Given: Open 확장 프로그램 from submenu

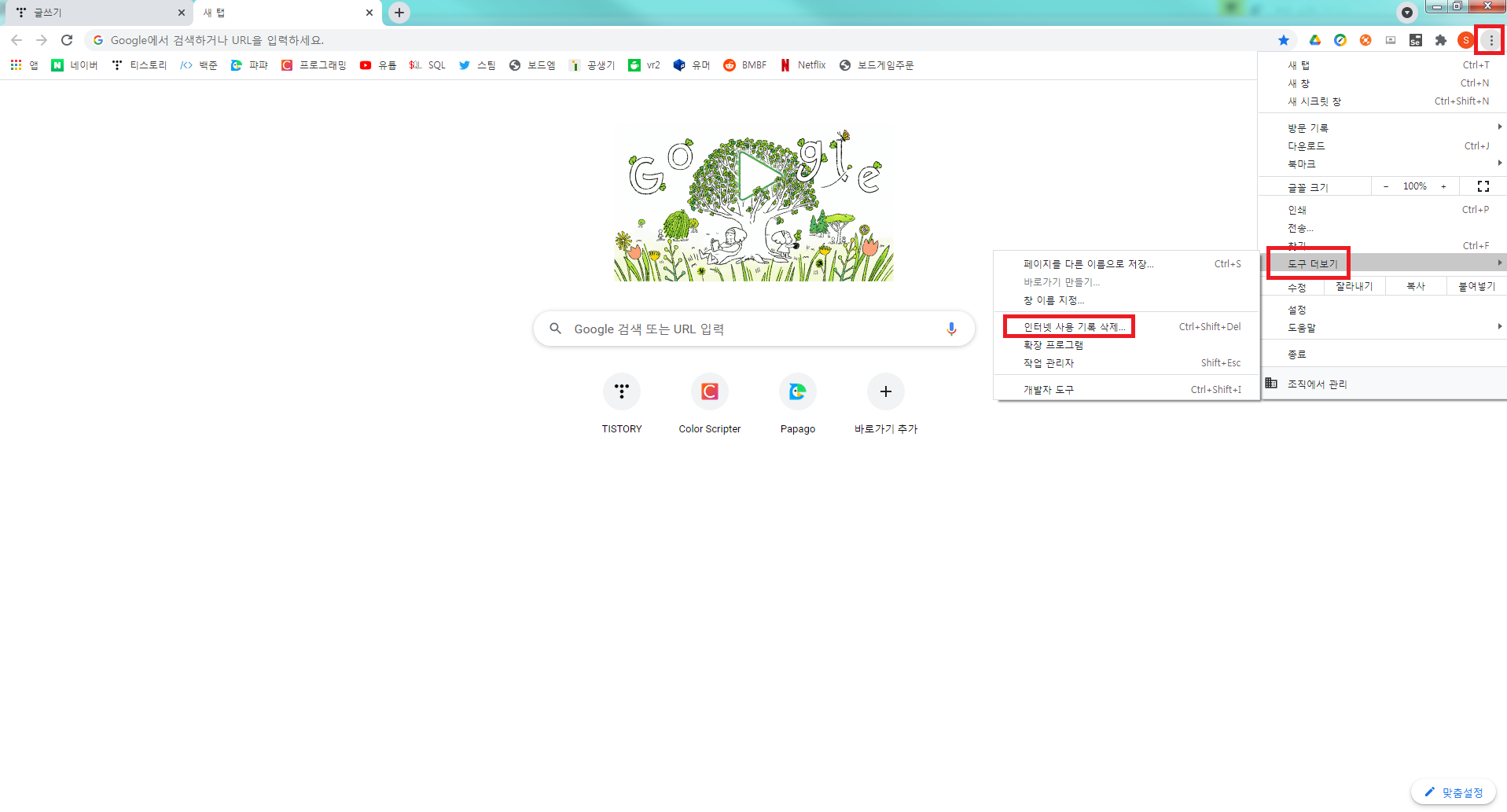Looking at the screenshot, I should coord(1127,345).
